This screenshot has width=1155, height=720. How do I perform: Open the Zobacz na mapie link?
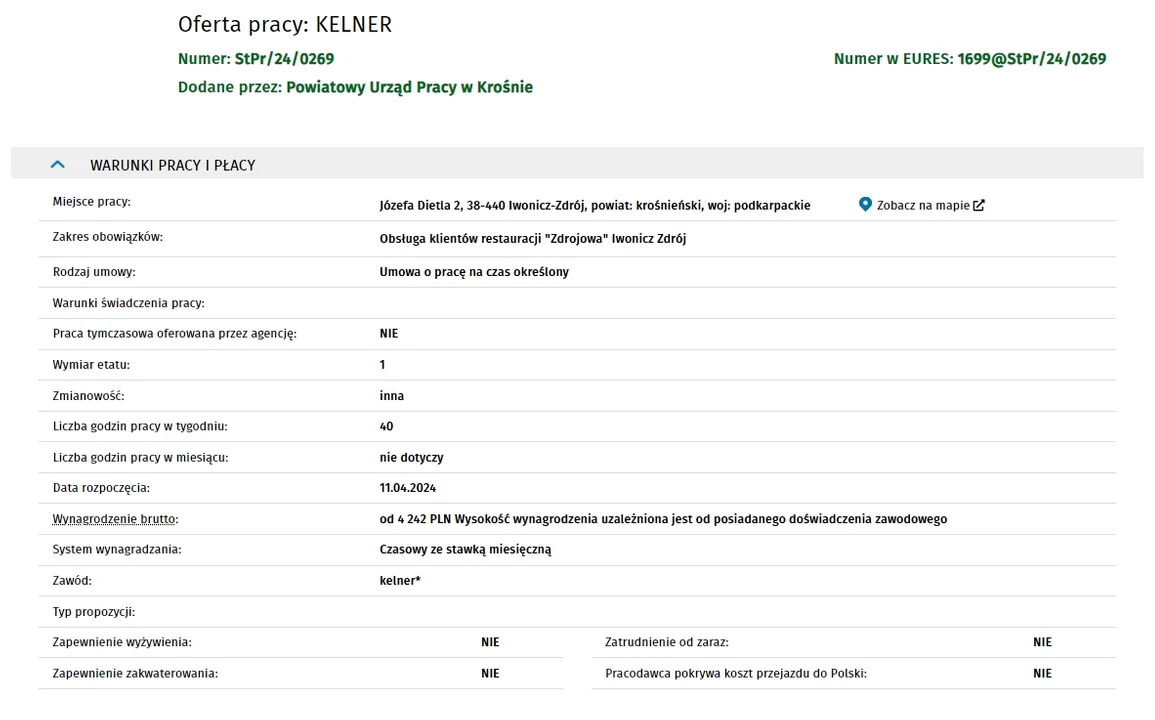(x=922, y=206)
